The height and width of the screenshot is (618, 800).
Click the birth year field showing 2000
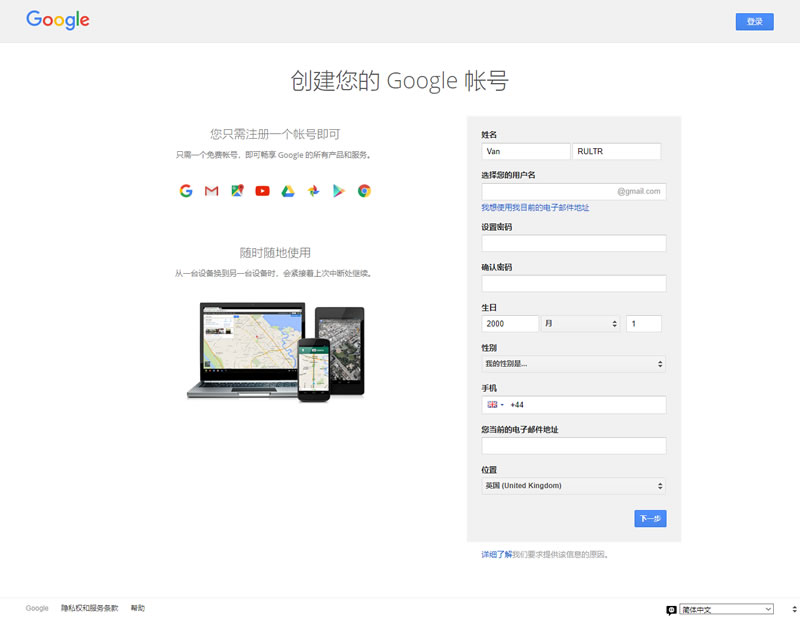point(510,324)
